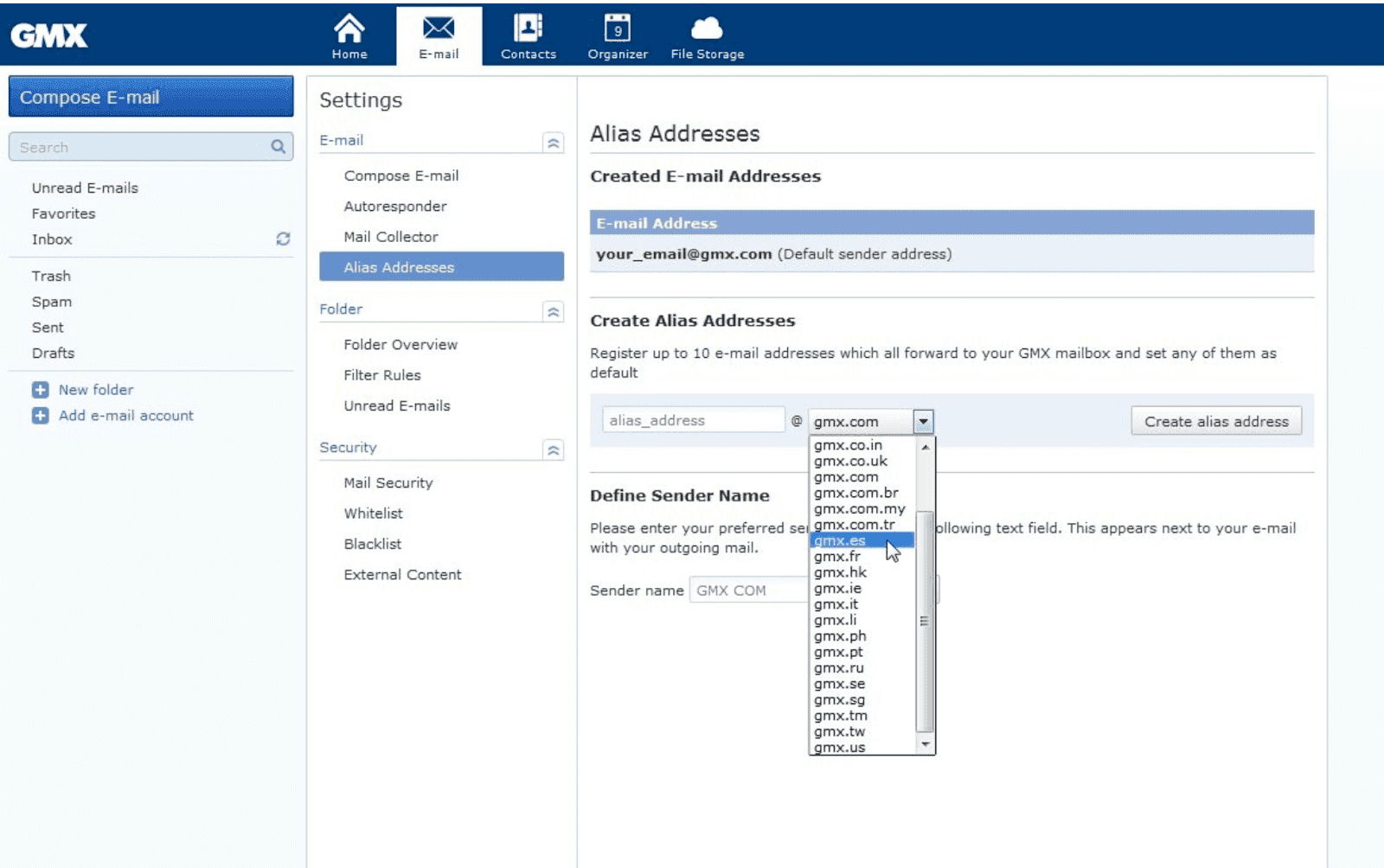1384x868 pixels.
Task: Open Folder Overview settings
Action: (x=400, y=344)
